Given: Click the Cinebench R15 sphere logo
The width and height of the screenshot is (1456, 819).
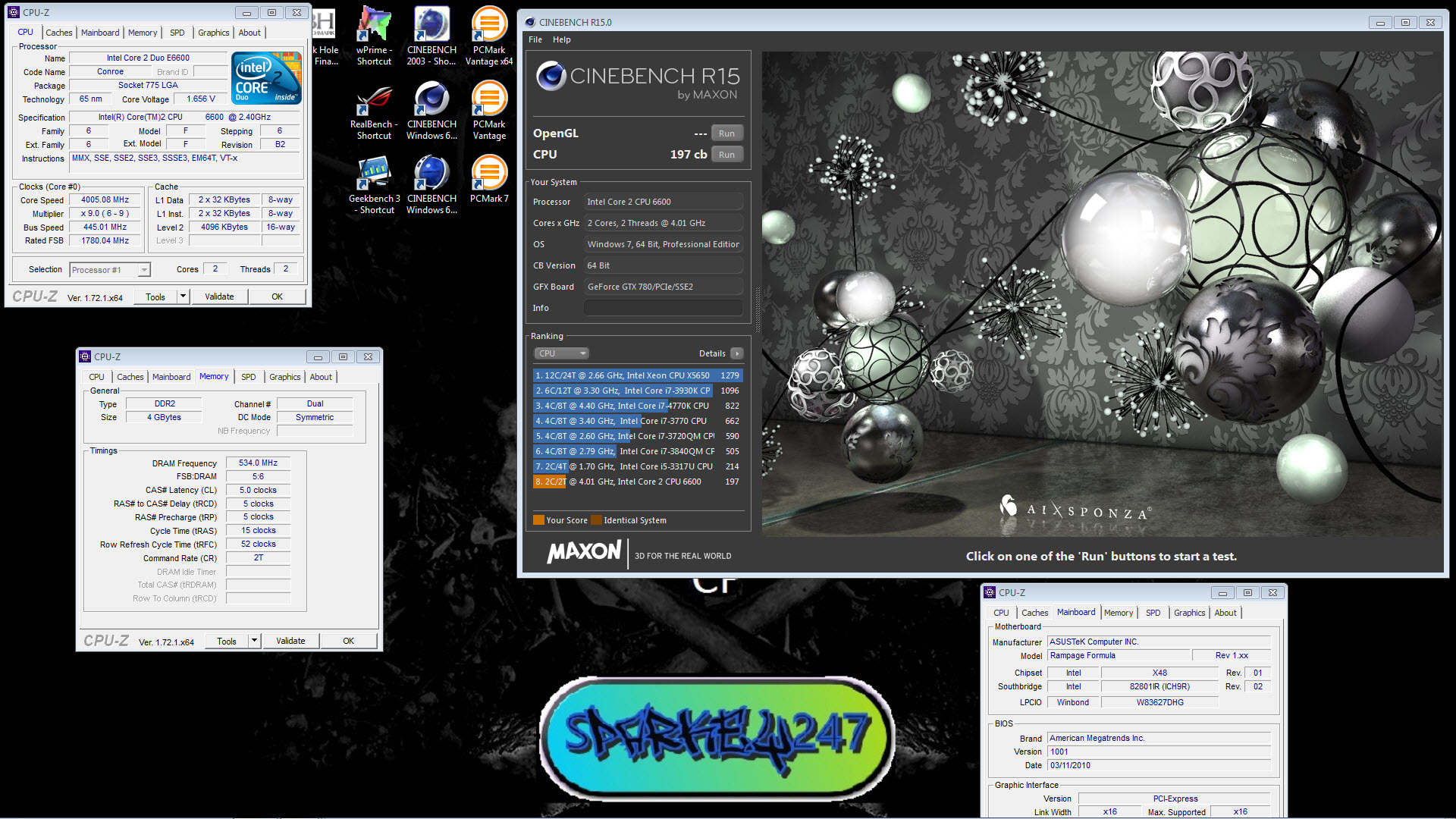Looking at the screenshot, I should click(551, 76).
